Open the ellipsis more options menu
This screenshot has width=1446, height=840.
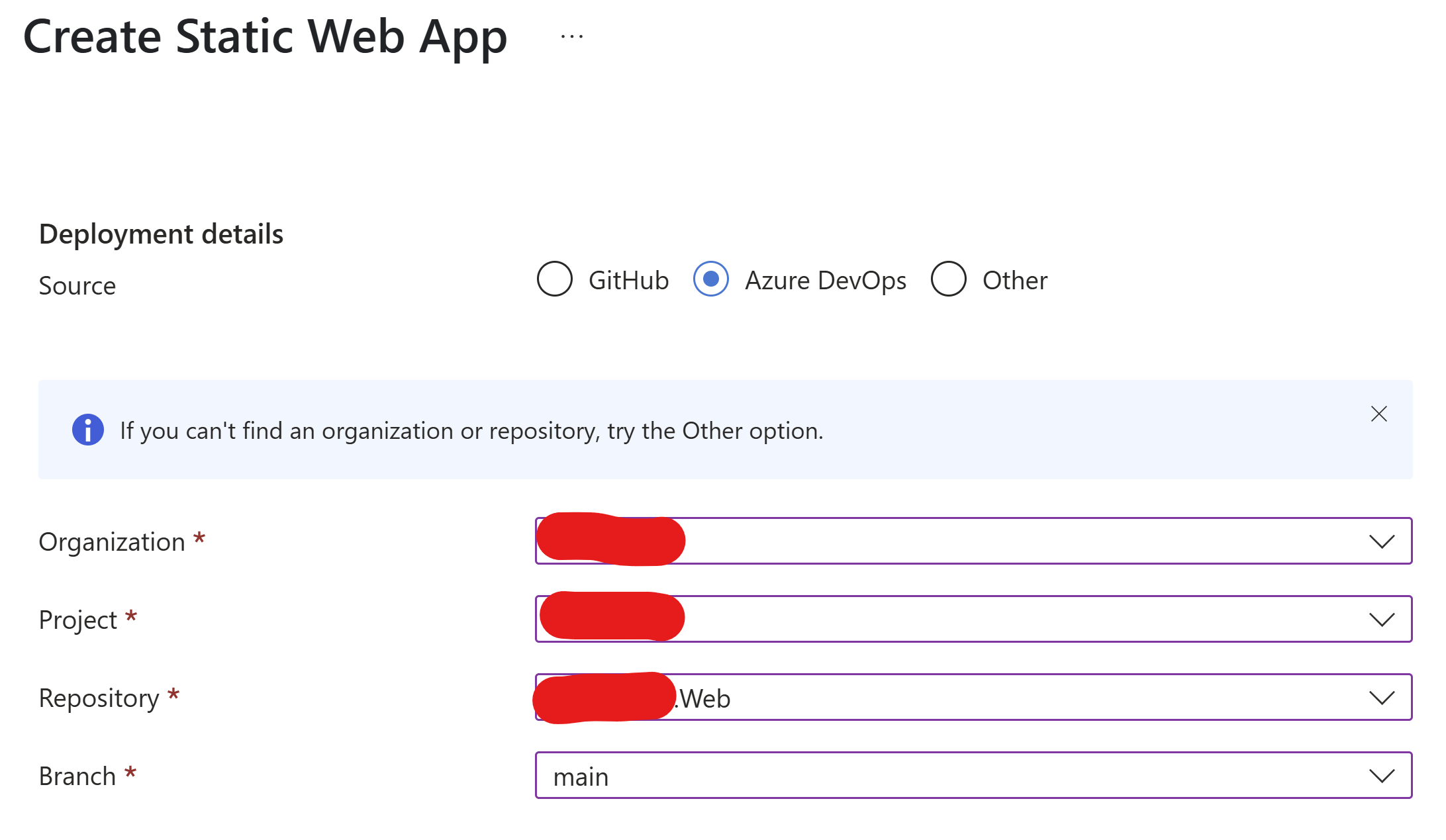[572, 36]
